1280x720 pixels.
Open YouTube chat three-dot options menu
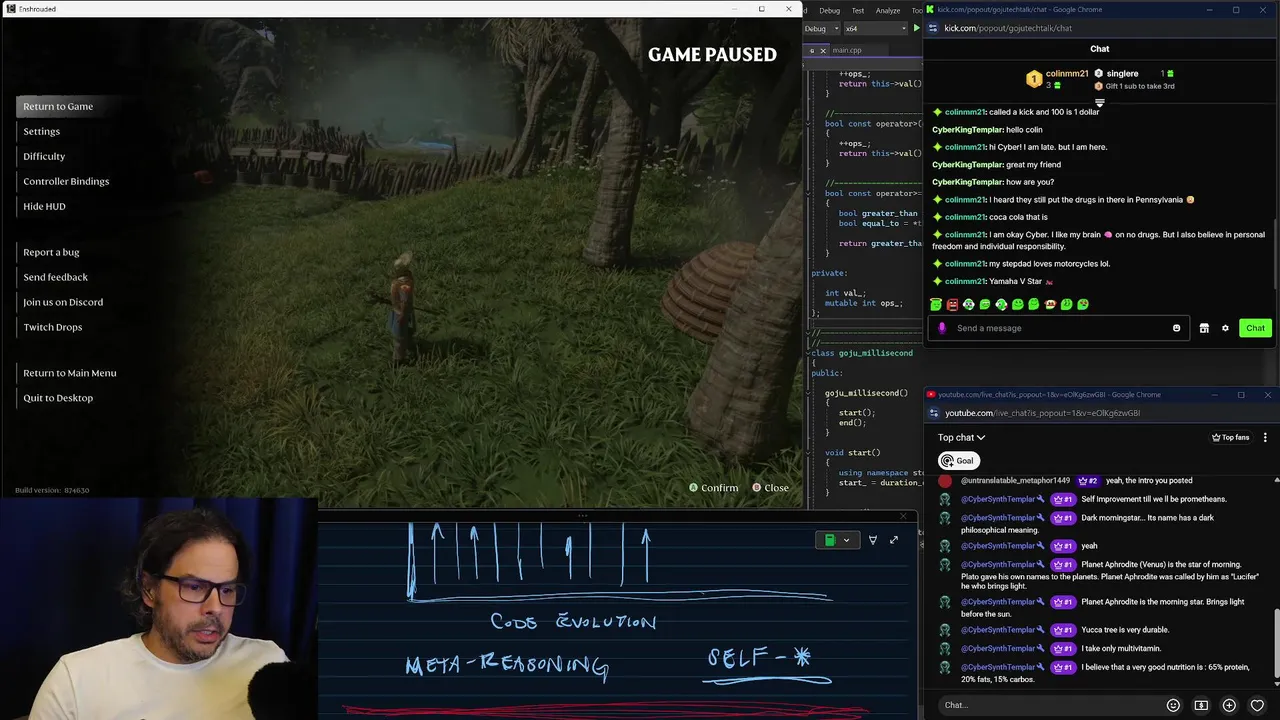click(1265, 437)
